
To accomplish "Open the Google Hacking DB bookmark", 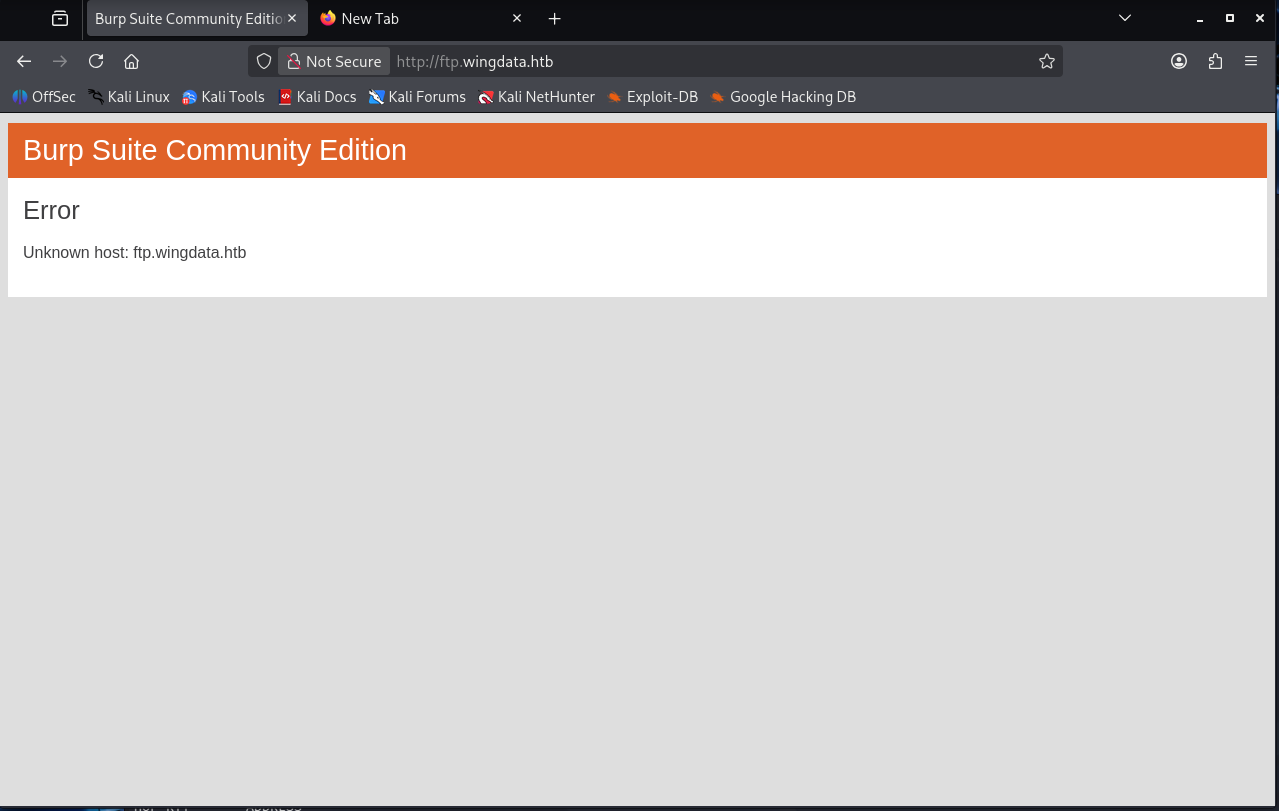I will 783,97.
